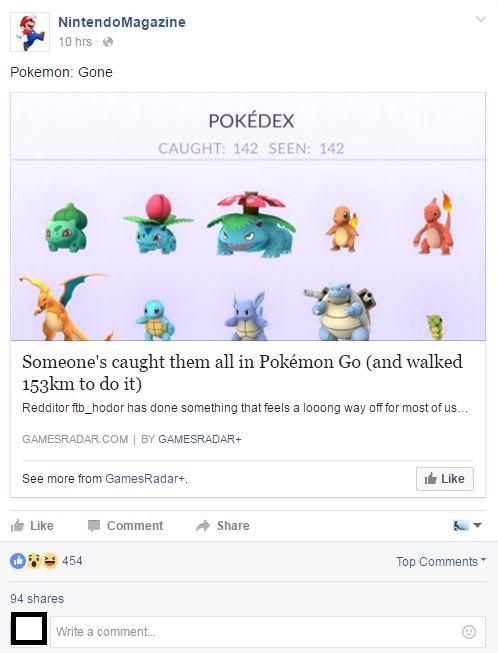Open the emoji picker in comment box
The image size is (498, 653).
point(469,632)
